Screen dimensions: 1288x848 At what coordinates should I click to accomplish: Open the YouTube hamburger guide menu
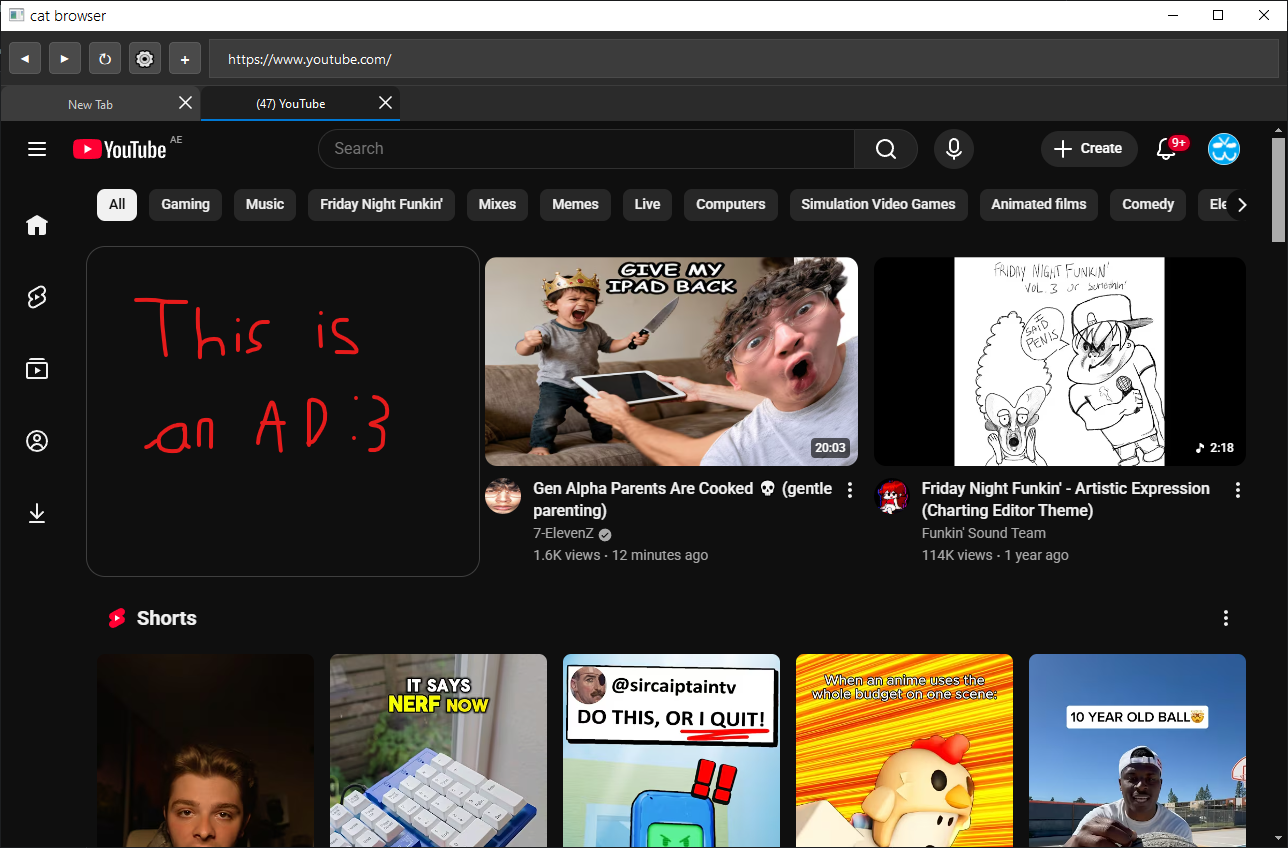[37, 149]
